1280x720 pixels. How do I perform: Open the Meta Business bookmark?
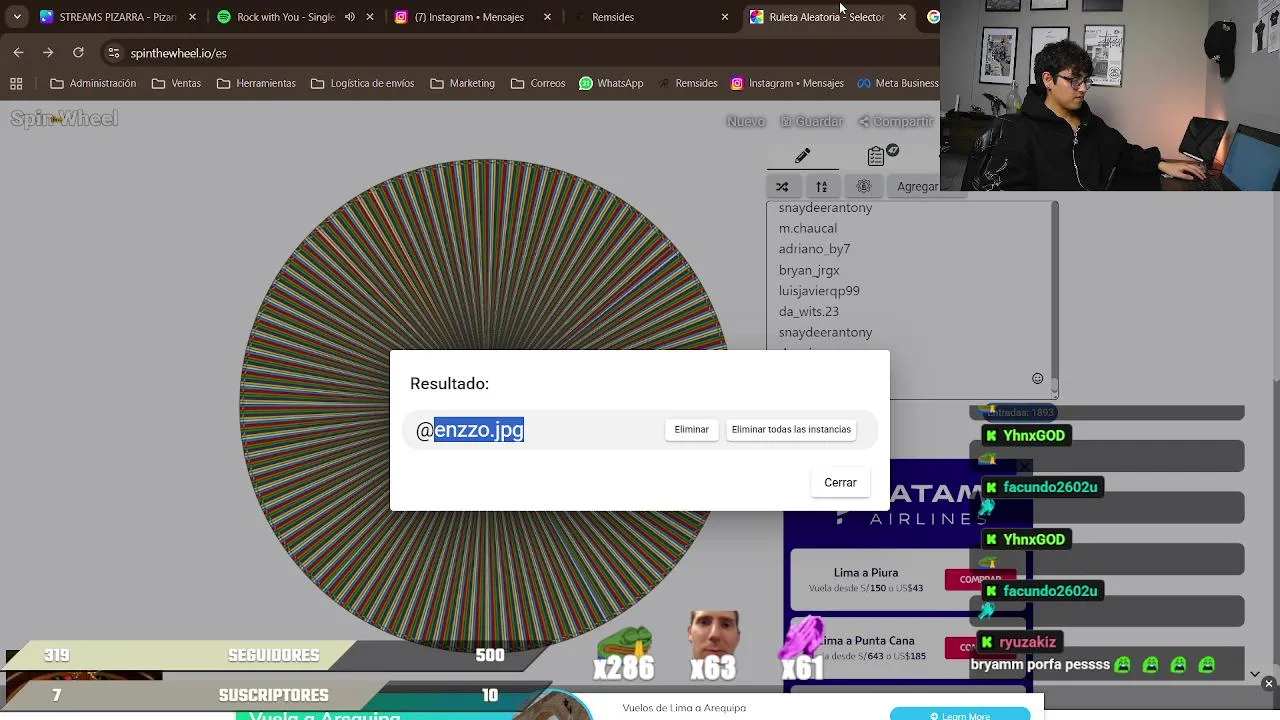[x=897, y=83]
